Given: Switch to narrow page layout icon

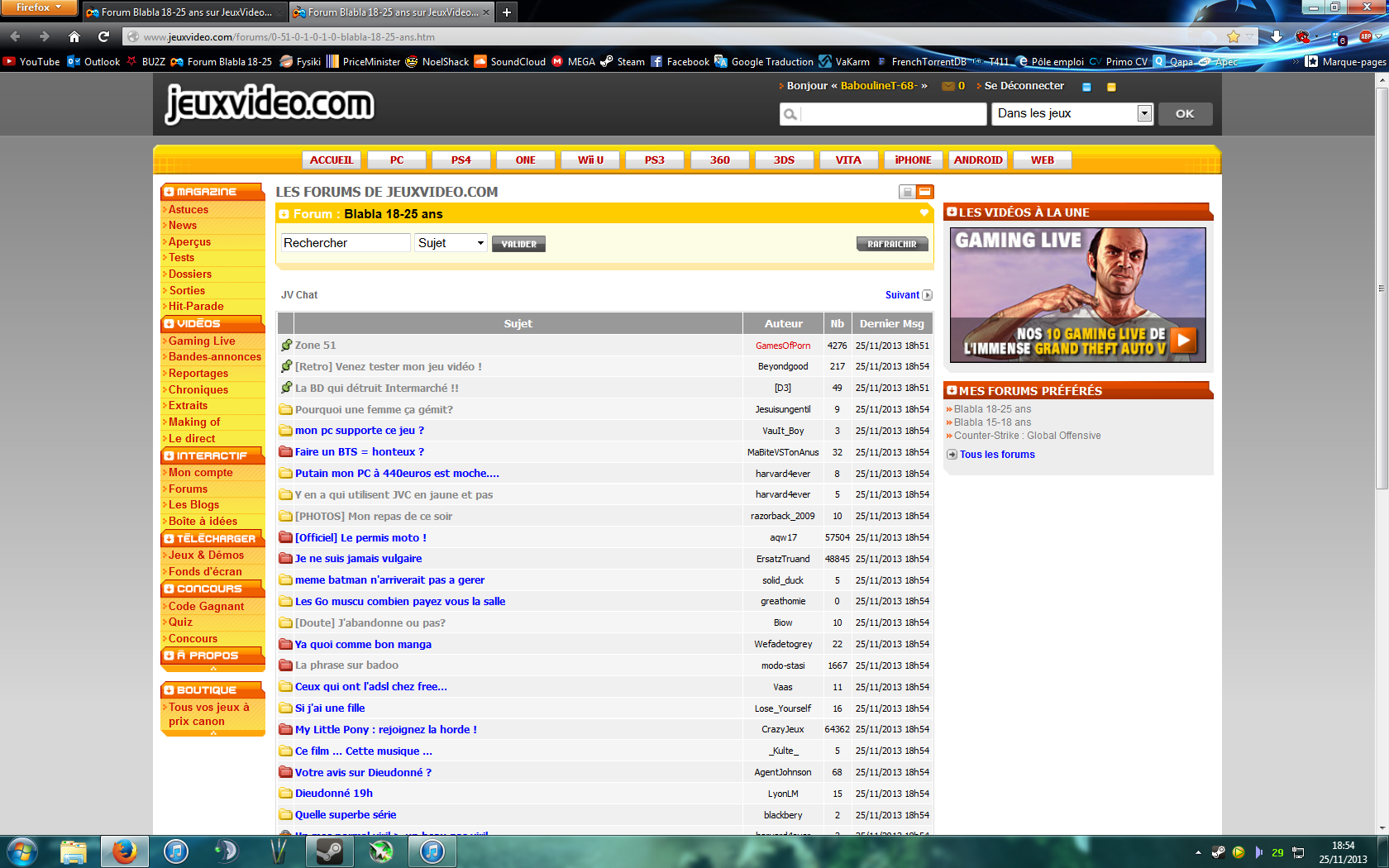Looking at the screenshot, I should 907,192.
